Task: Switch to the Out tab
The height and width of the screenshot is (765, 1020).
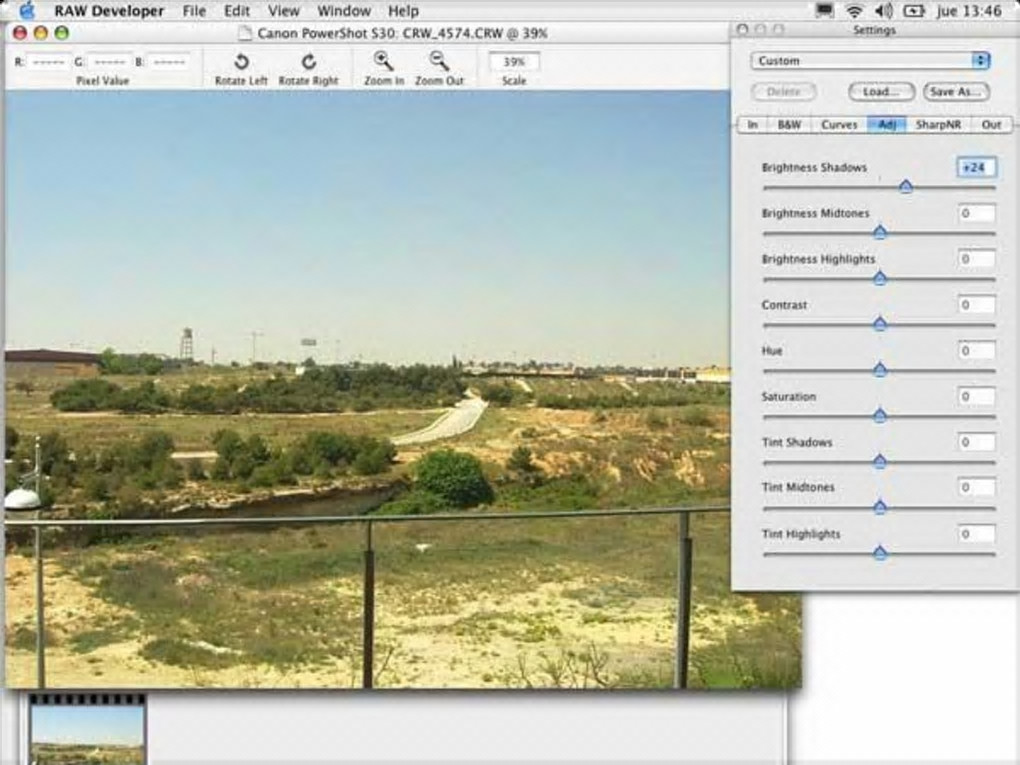Action: 991,124
